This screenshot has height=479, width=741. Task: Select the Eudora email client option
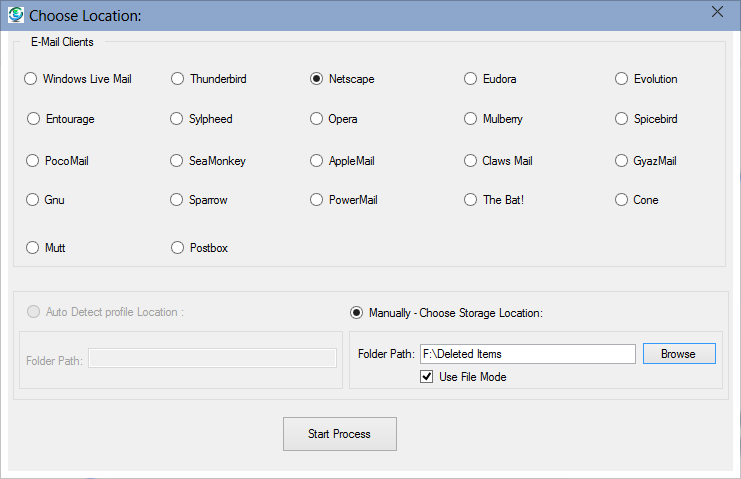(471, 79)
